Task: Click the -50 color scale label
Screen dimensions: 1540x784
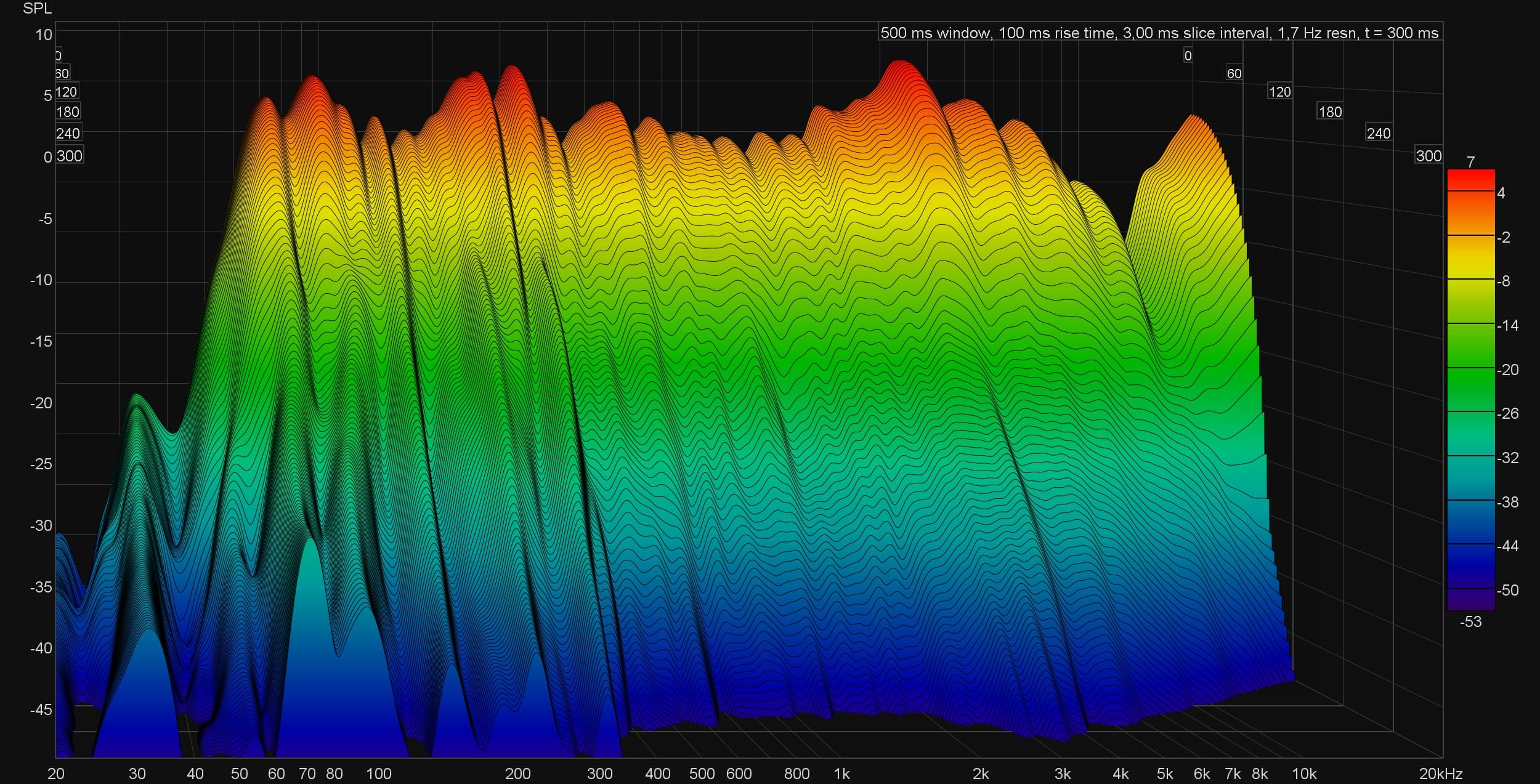Action: click(1507, 591)
